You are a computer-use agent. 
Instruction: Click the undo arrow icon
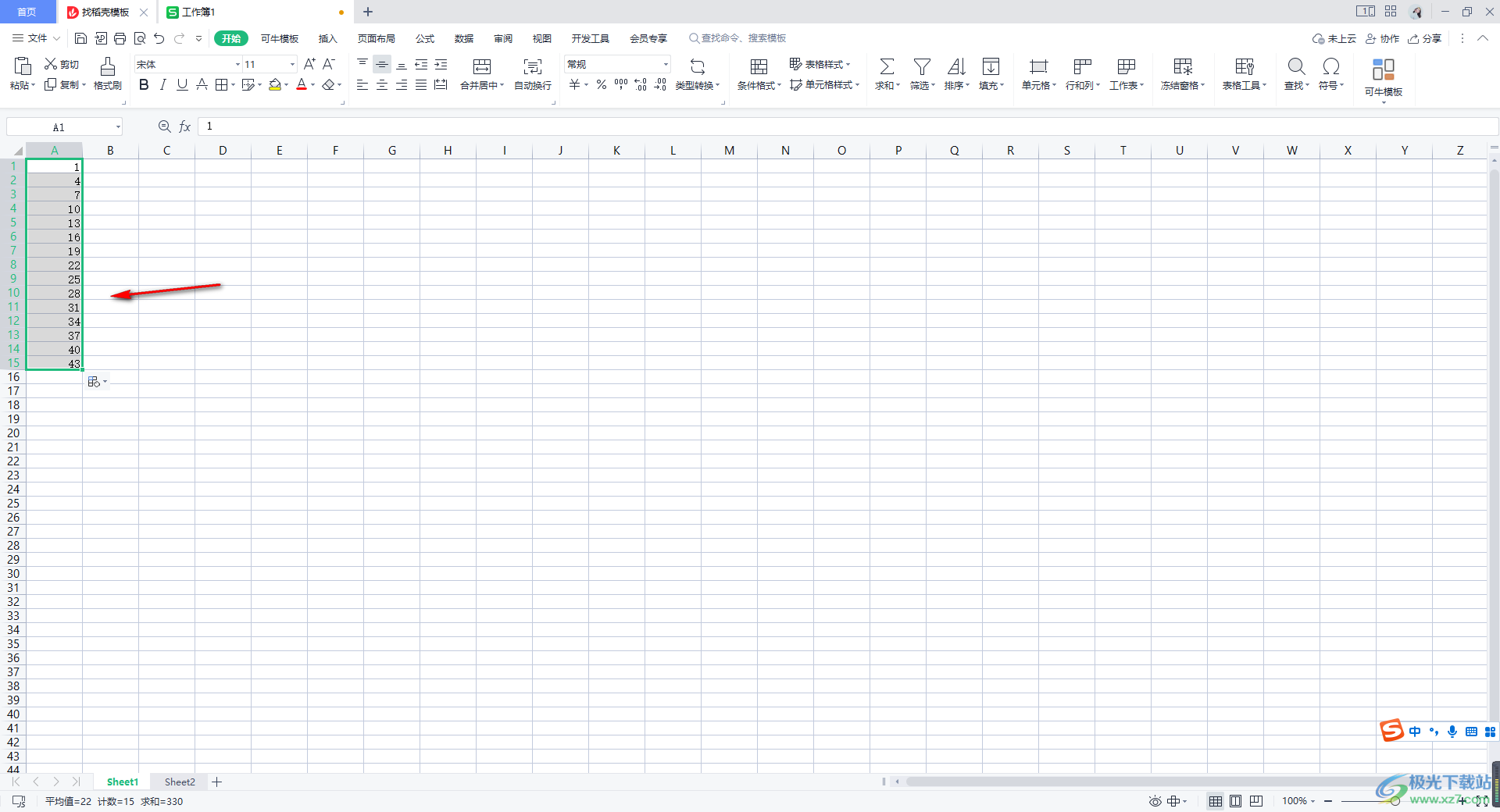[159, 38]
